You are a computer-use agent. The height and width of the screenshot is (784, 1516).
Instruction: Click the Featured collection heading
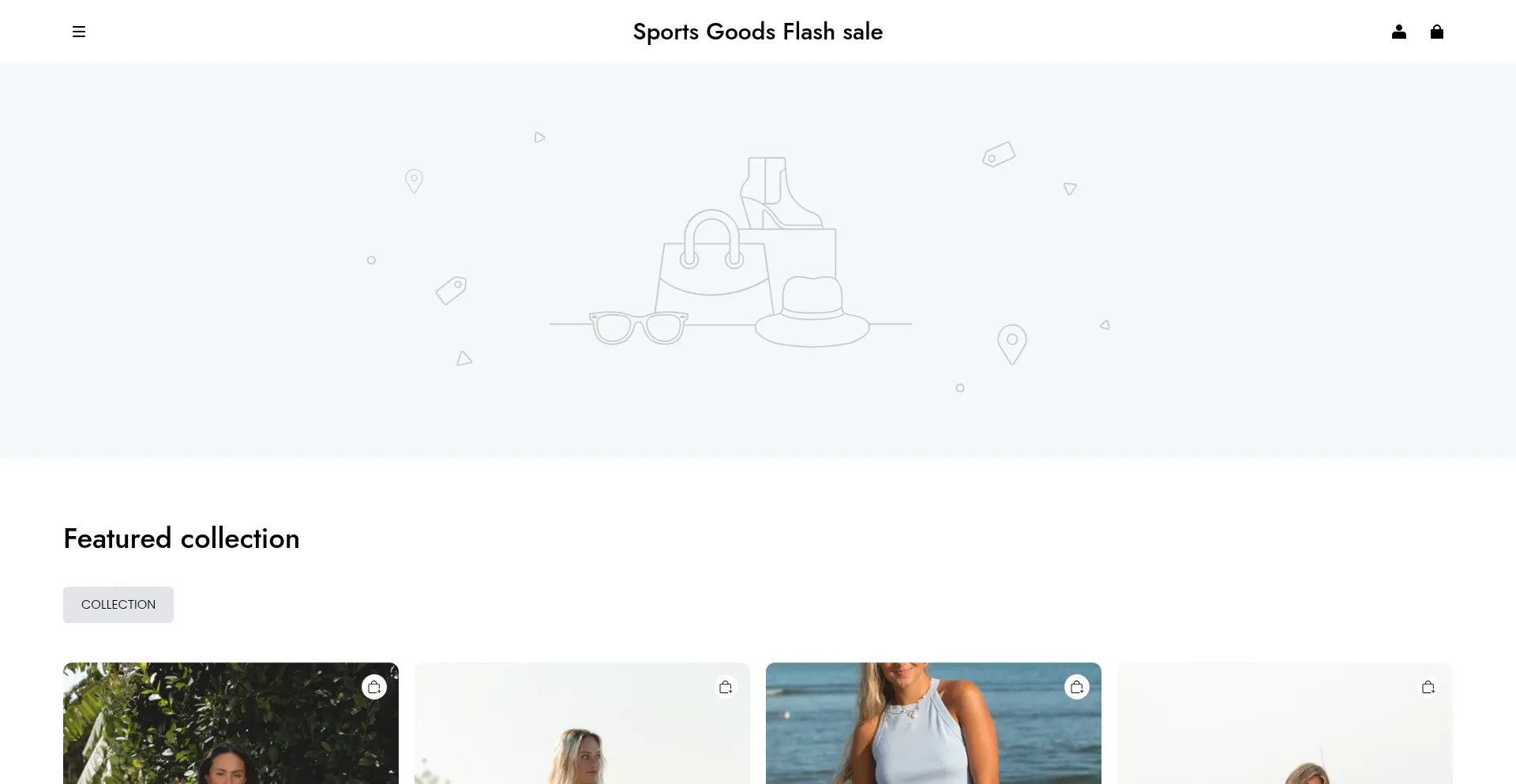tap(182, 538)
